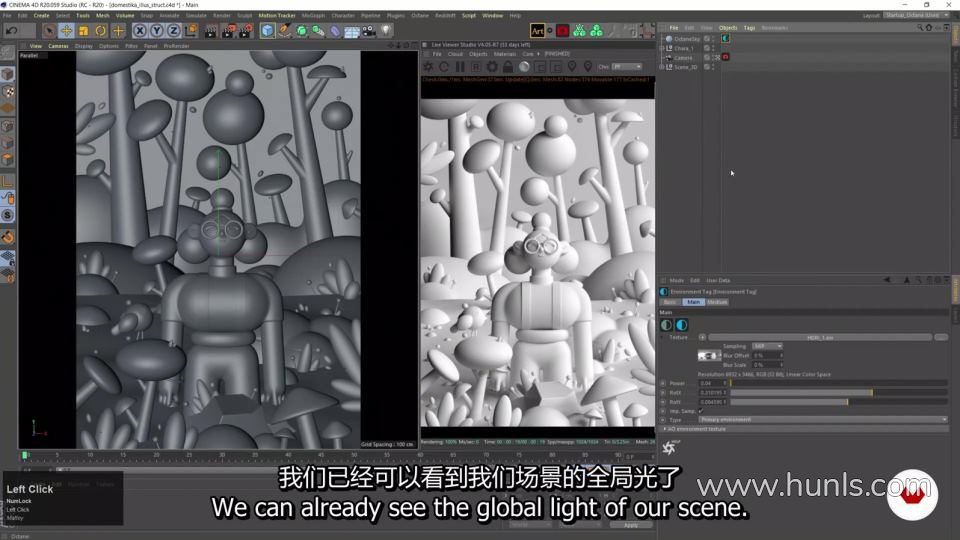Click the Art icon in toolbar
The image size is (960, 540).
coord(537,30)
